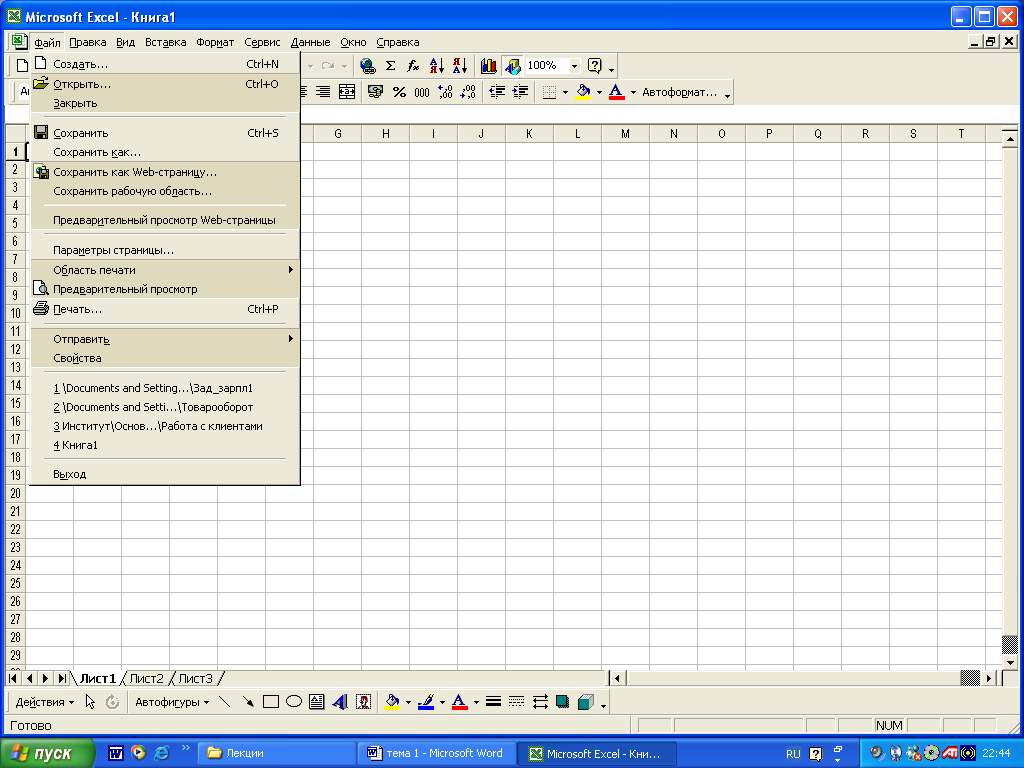Click the Insert Hyperlink globe icon
The image size is (1024, 768).
pos(368,65)
